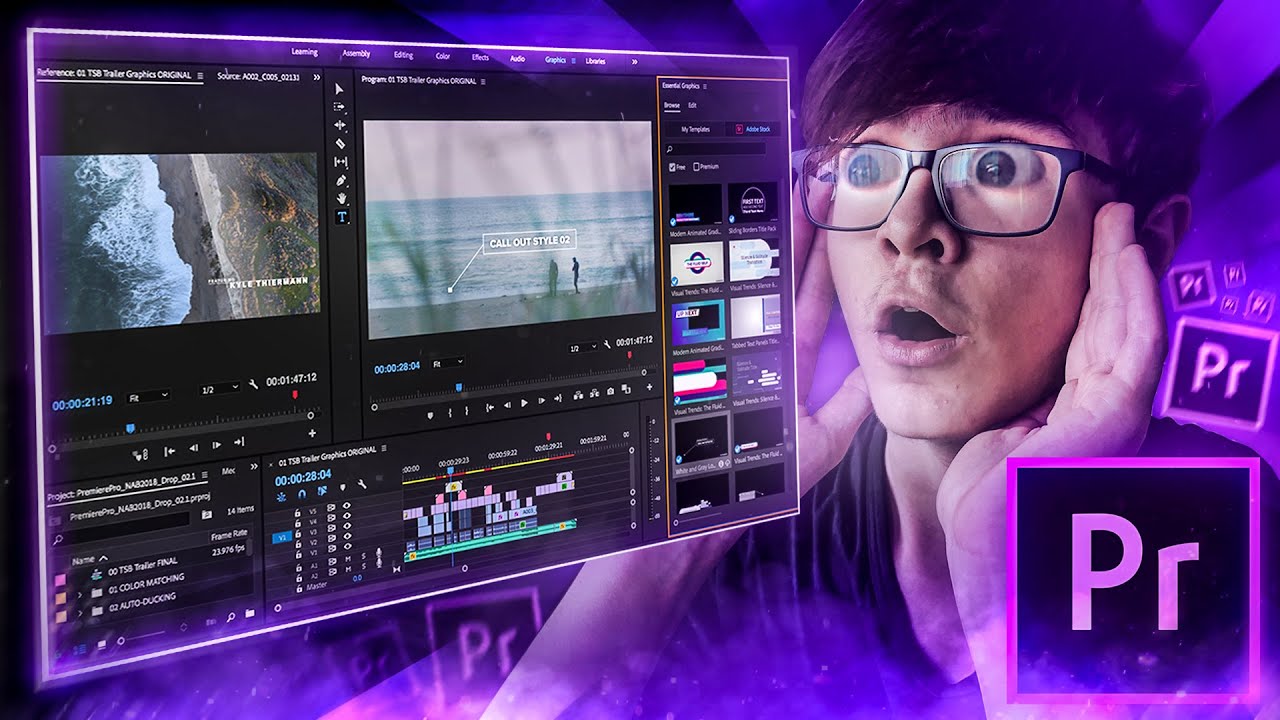Screen dimensions: 1280x720
Task: Select the Pen tool
Action: point(340,180)
